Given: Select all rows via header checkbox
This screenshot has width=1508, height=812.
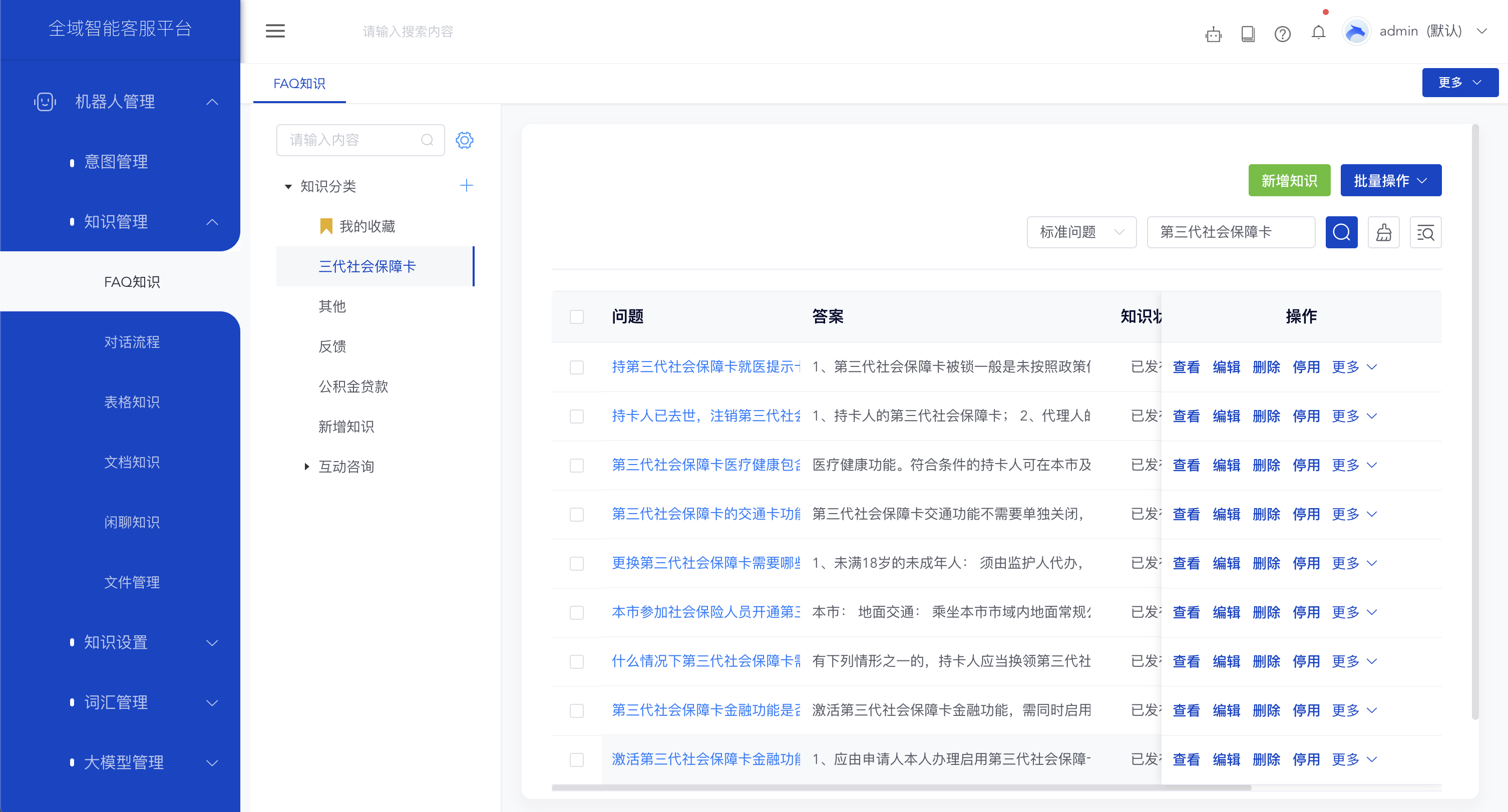Looking at the screenshot, I should [577, 316].
